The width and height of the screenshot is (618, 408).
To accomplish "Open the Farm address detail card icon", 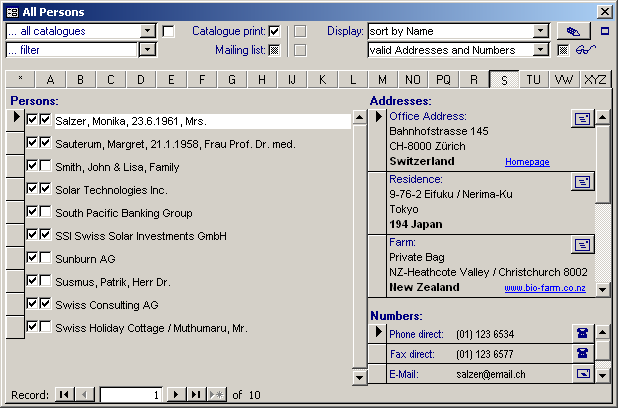I will click(581, 244).
